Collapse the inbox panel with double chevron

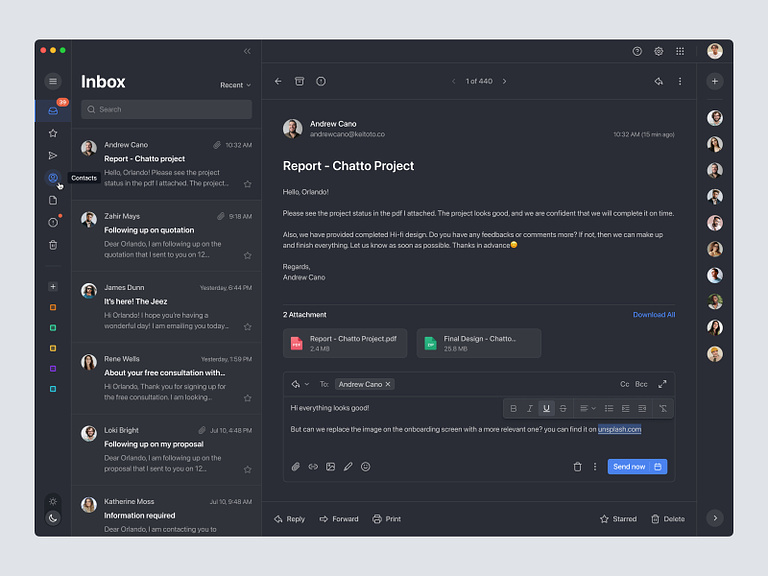tap(247, 51)
